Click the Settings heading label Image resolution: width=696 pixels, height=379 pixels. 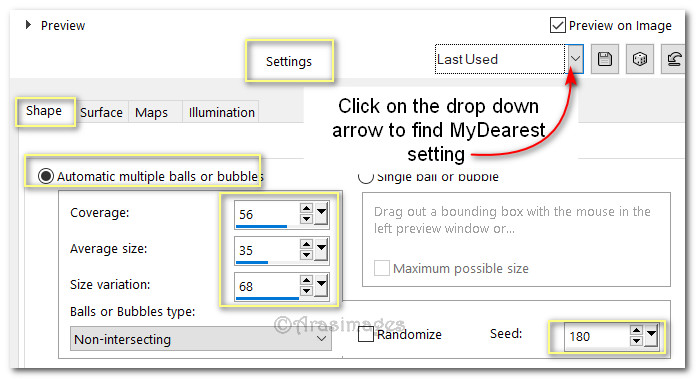pyautogui.click(x=289, y=61)
